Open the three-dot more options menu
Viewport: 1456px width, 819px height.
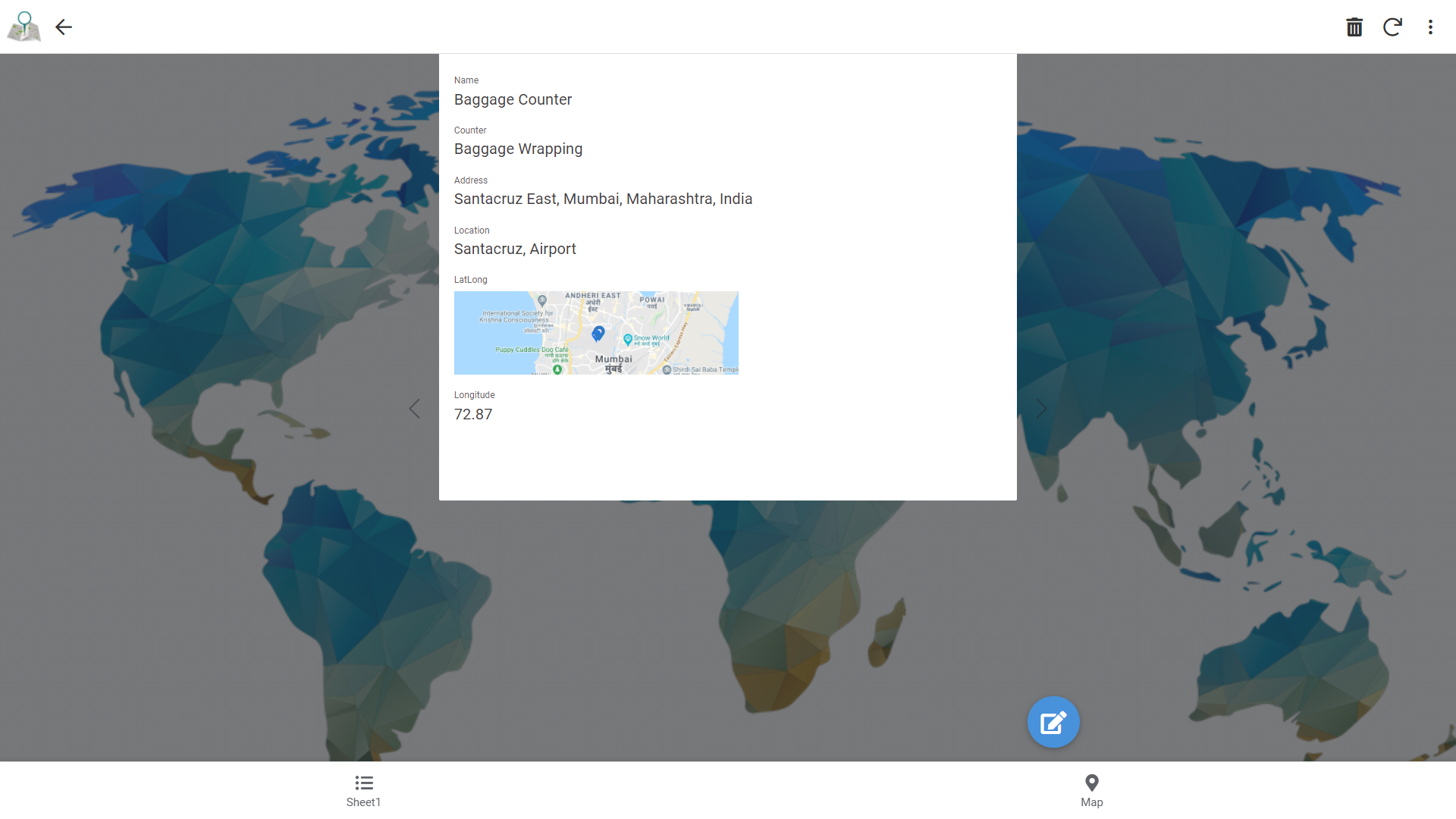tap(1430, 27)
